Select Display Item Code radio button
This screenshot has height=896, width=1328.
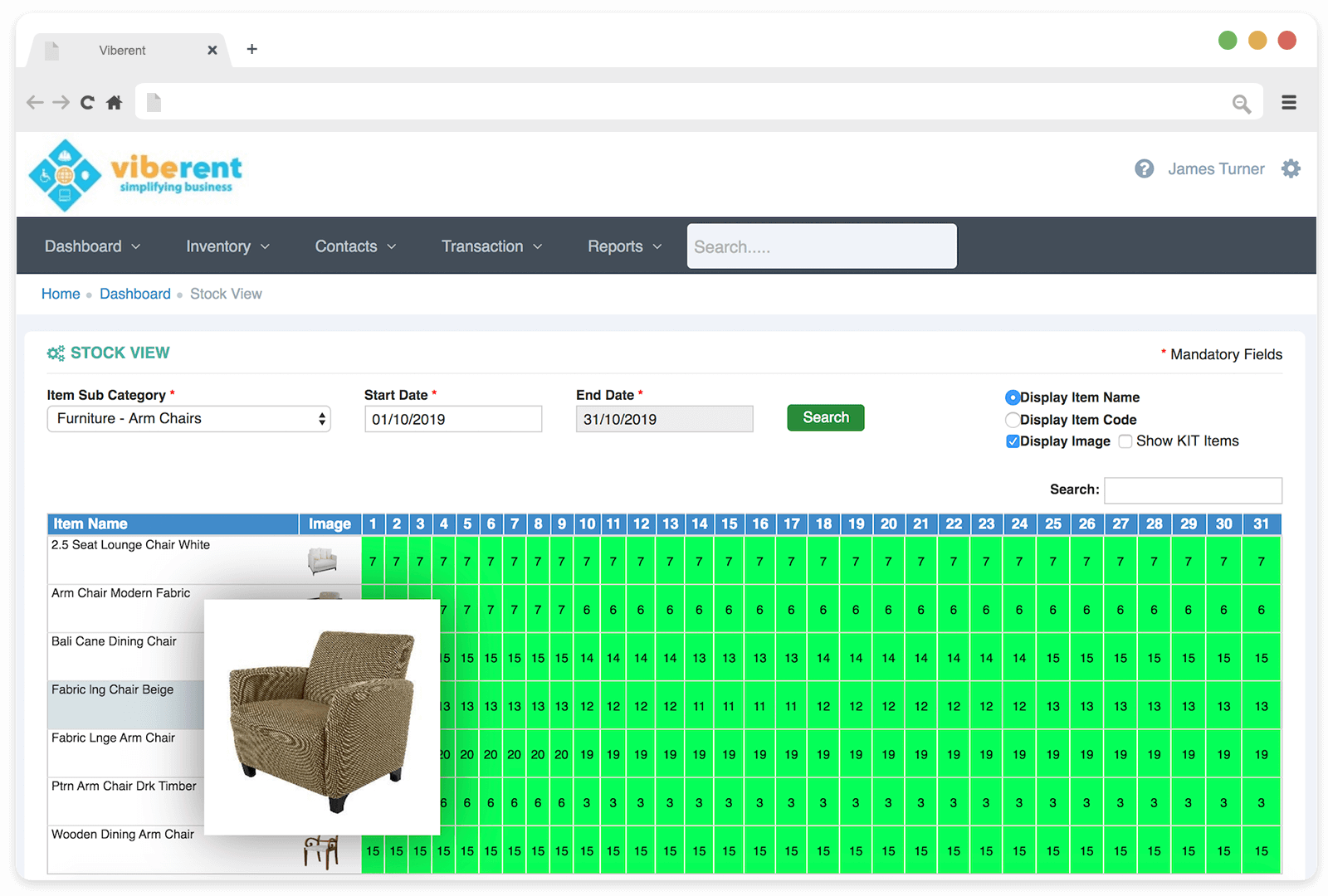click(x=1013, y=420)
